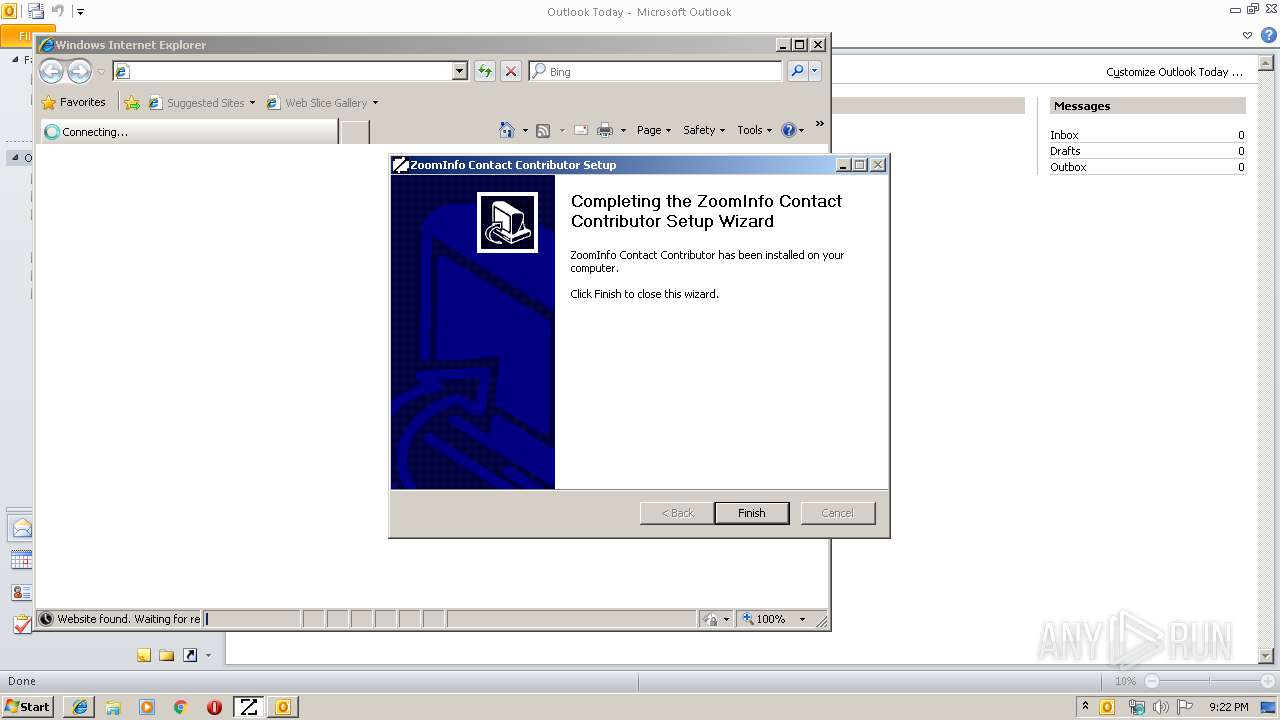1280x720 pixels.
Task: Click the Back button in setup wizard
Action: tap(677, 513)
